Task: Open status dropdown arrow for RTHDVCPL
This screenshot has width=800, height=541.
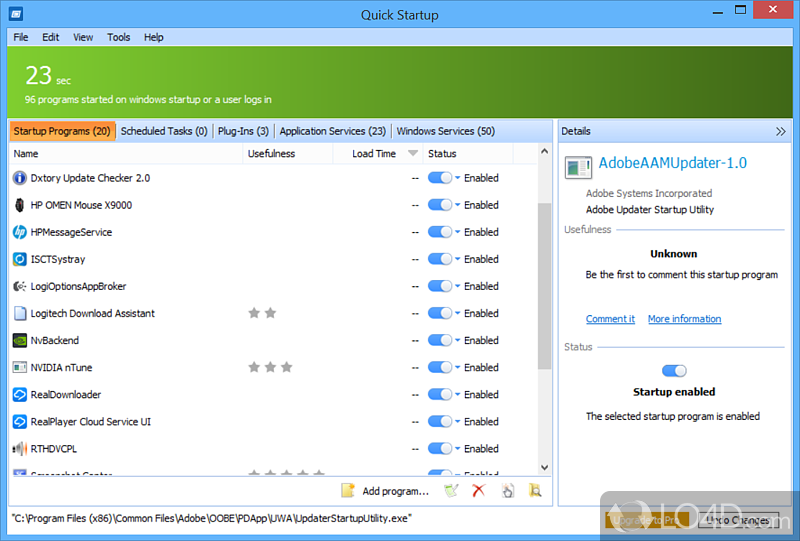Action: [458, 449]
